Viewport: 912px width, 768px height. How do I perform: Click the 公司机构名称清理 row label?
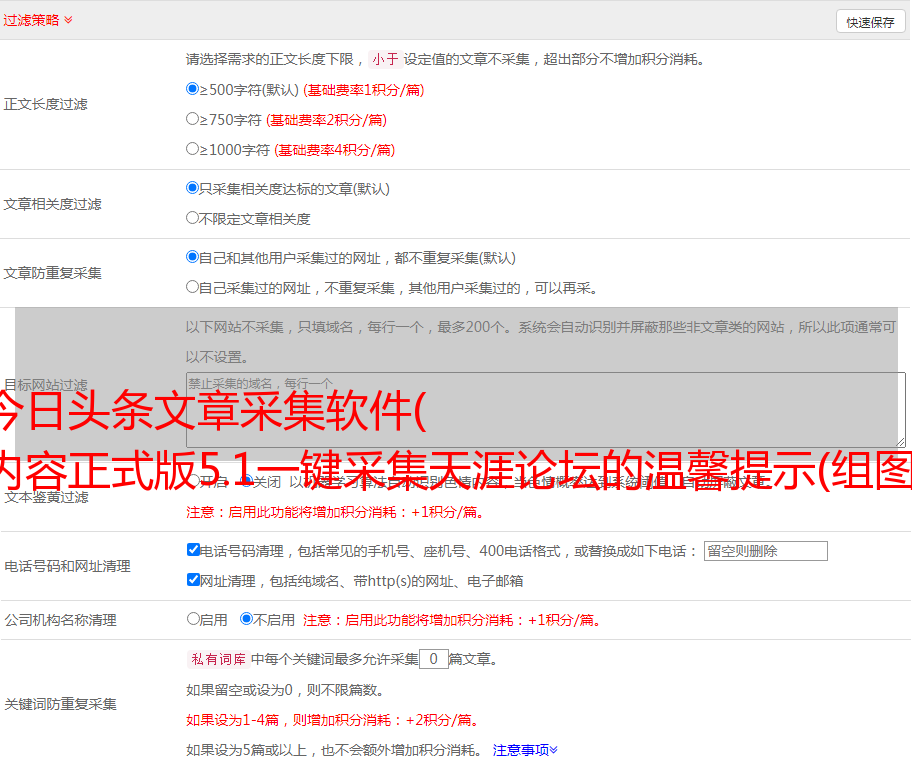[60, 620]
